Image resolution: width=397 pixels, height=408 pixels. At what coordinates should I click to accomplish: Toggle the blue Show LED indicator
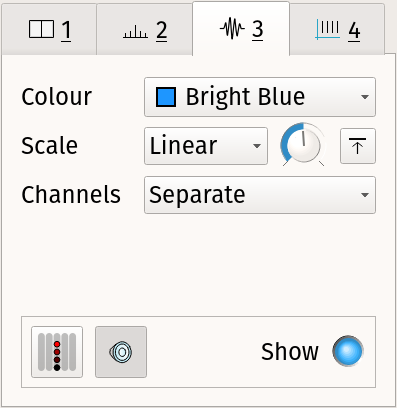coord(348,351)
